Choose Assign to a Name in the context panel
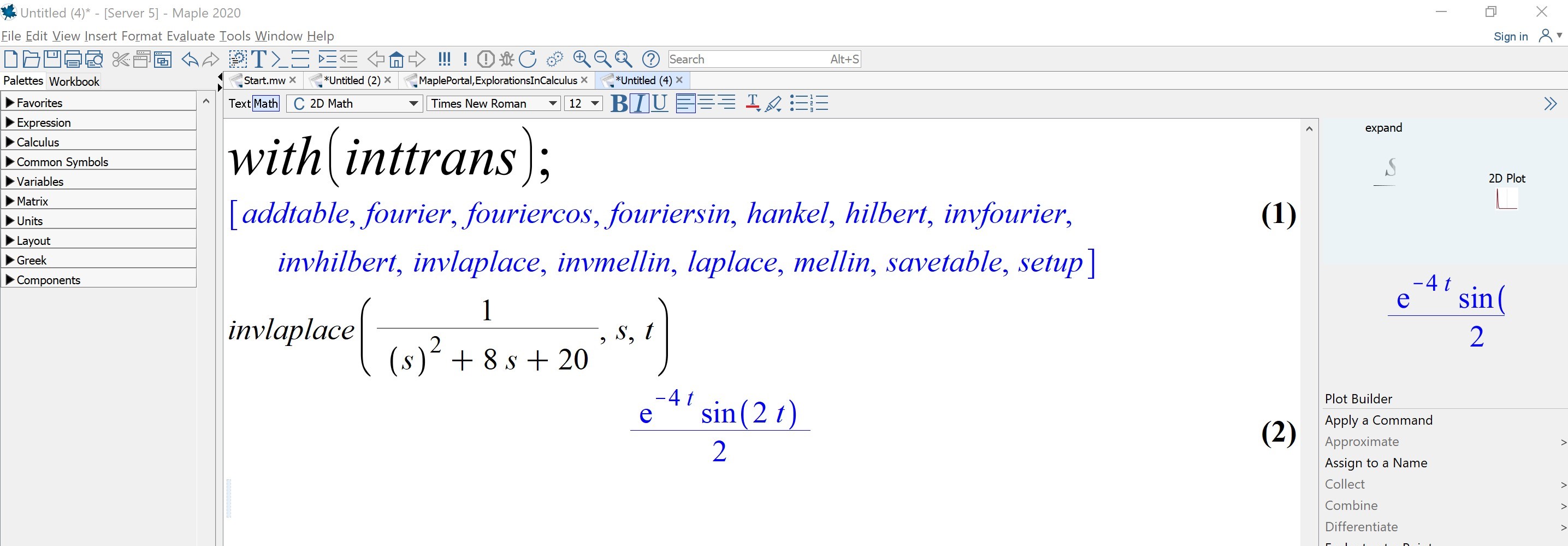Image resolution: width=1568 pixels, height=546 pixels. 1376,462
